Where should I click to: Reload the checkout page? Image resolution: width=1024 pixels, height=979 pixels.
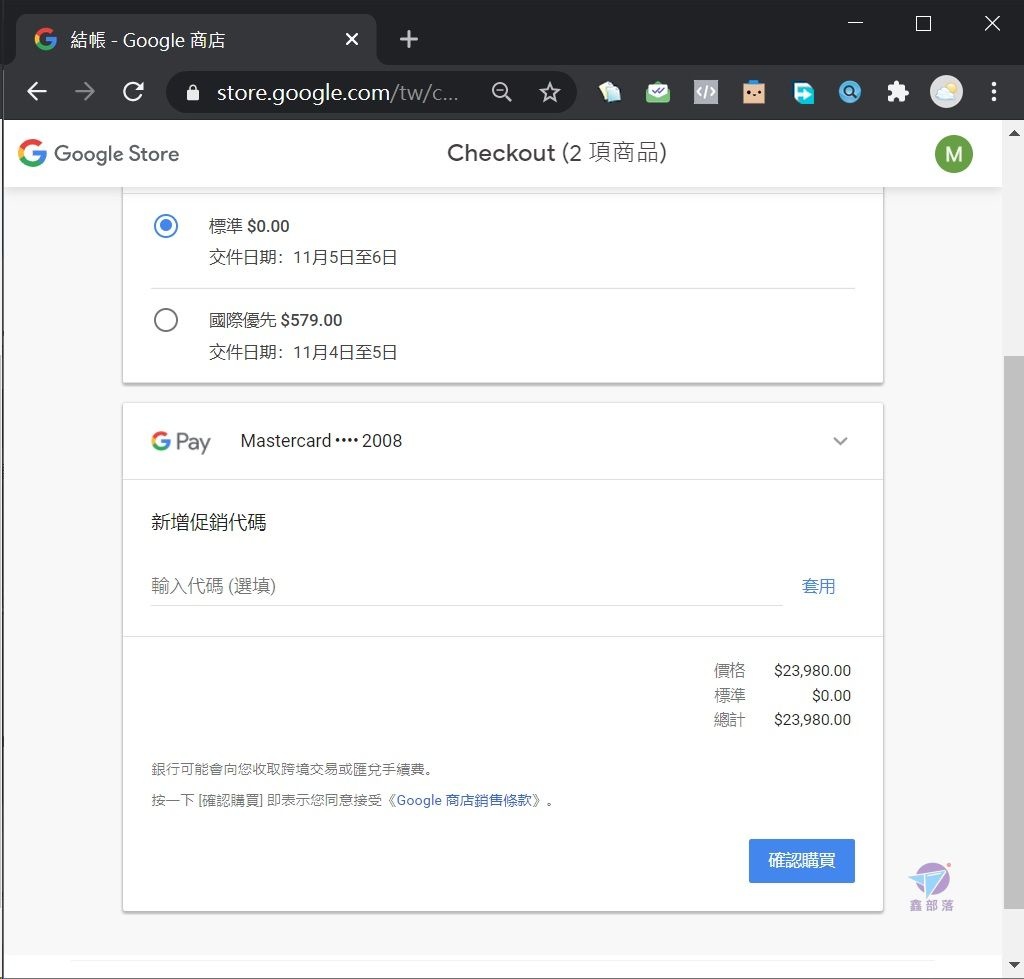[133, 91]
